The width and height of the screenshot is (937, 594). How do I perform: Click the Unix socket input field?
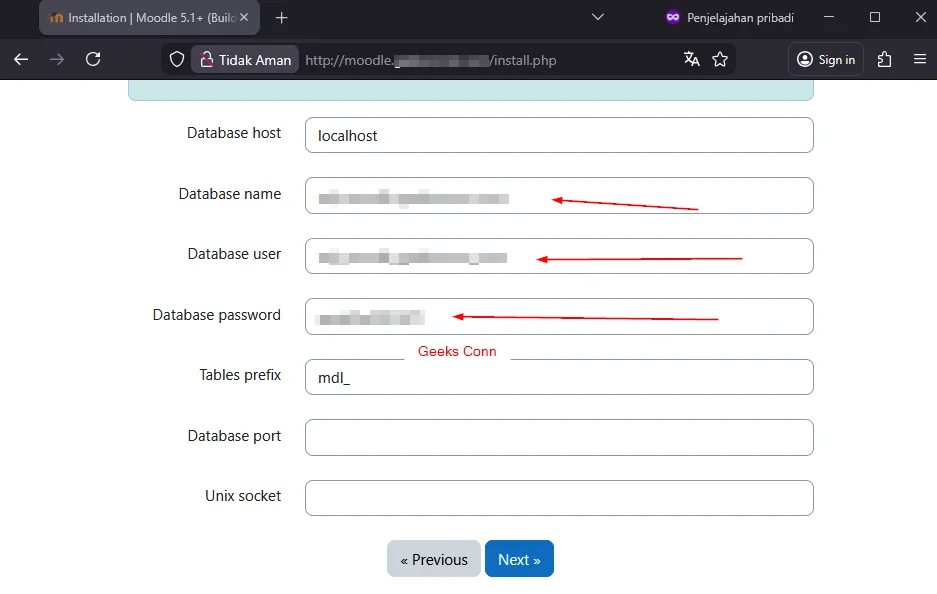coord(558,497)
